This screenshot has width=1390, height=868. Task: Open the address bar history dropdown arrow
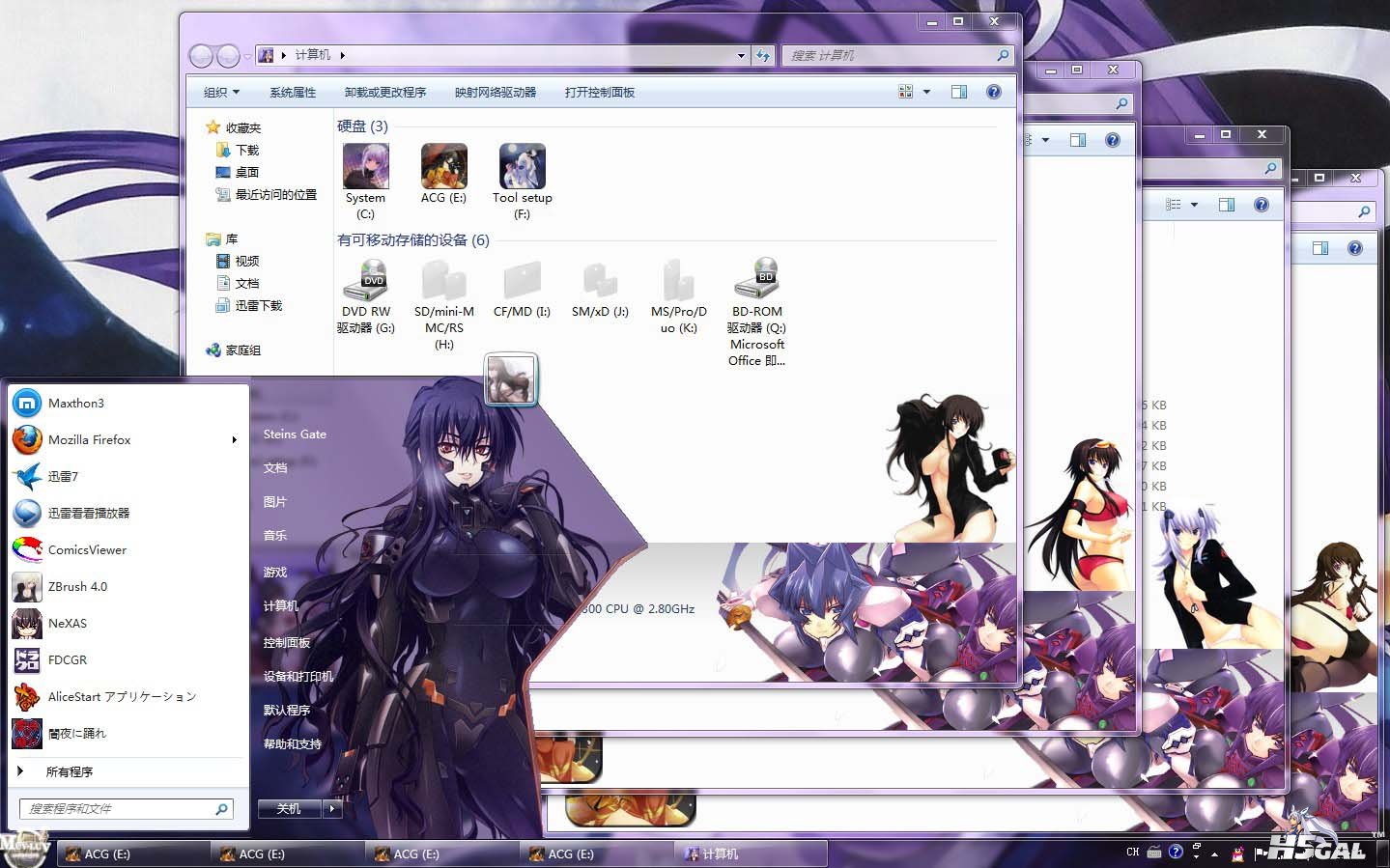(741, 56)
